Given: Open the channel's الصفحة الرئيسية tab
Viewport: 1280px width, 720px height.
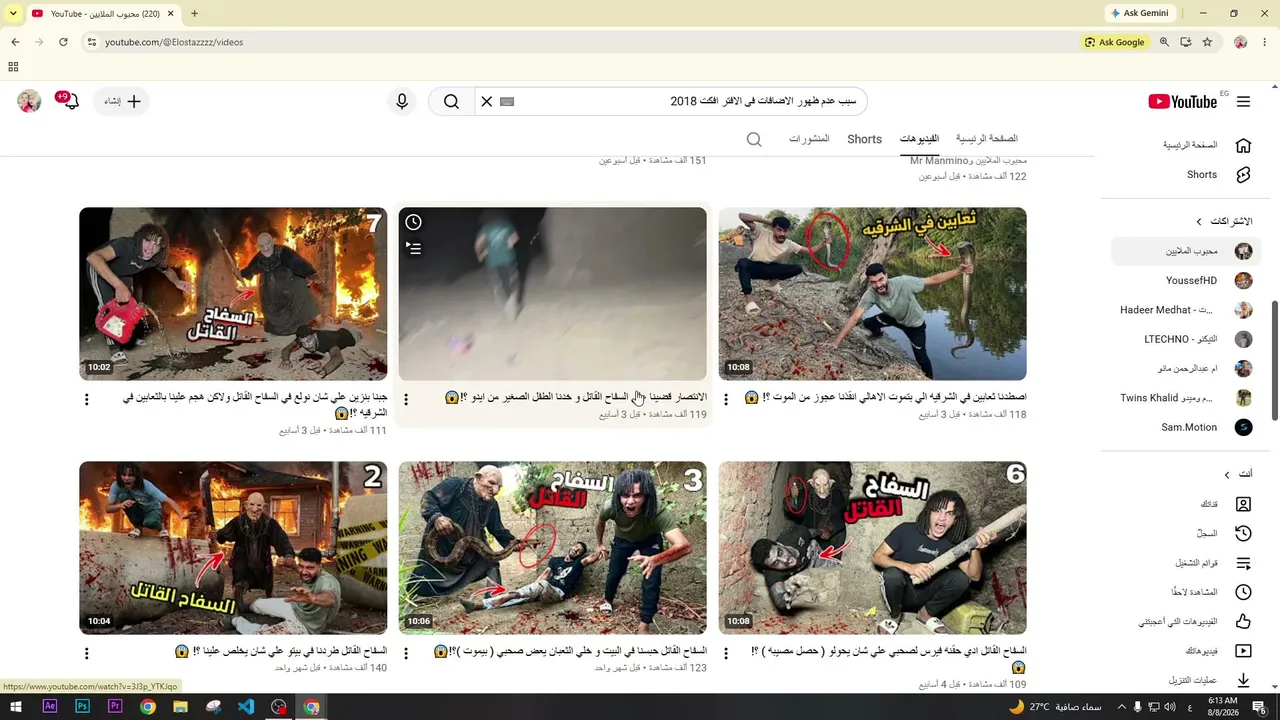Looking at the screenshot, I should click(987, 139).
